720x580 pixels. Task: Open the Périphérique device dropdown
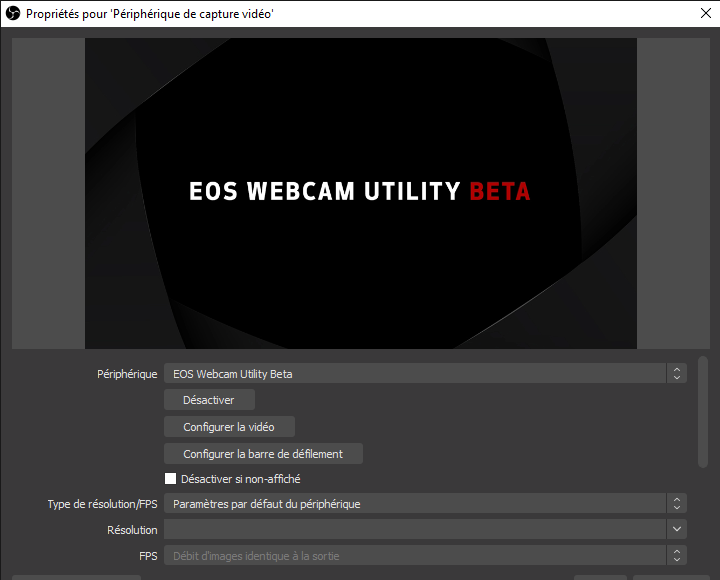(415, 373)
